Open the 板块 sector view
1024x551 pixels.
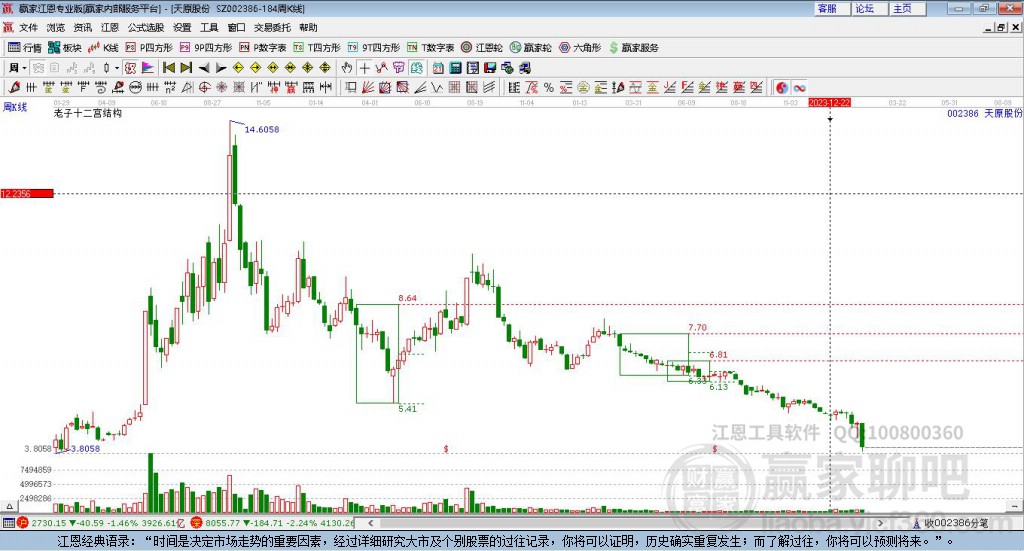(x=64, y=48)
